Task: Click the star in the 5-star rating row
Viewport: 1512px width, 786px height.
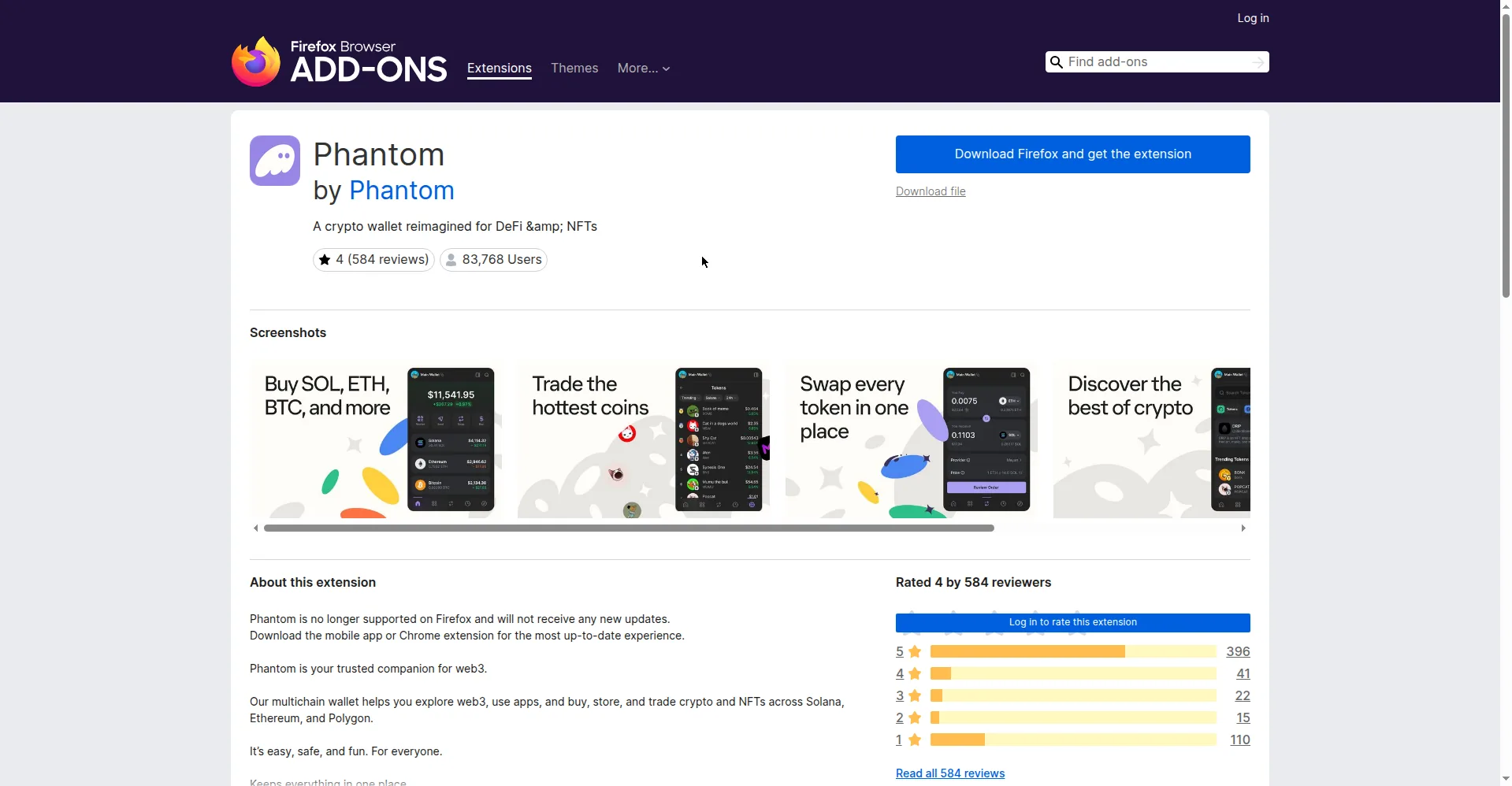Action: point(915,652)
